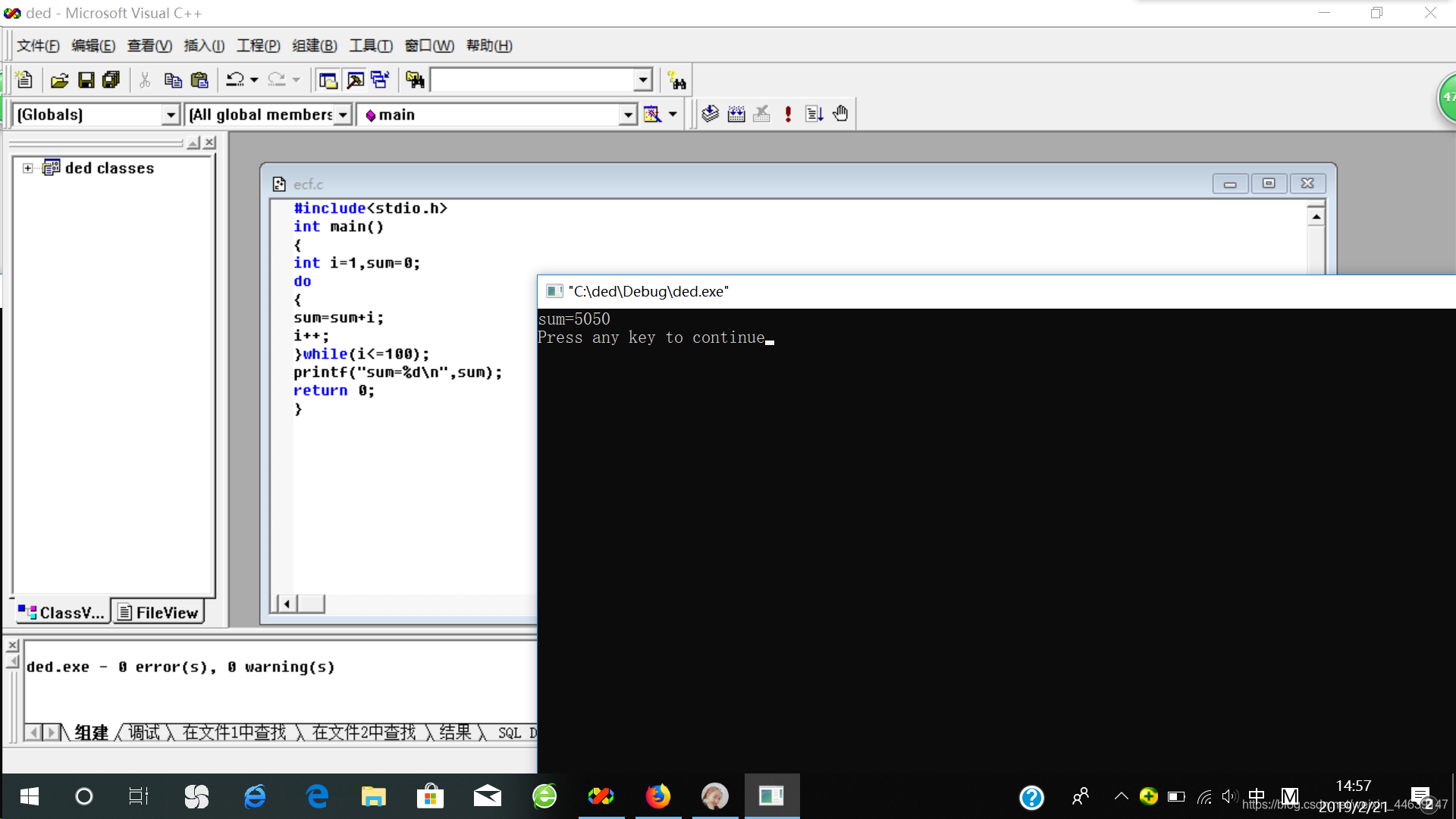Select the 组建 output tab
The height and width of the screenshot is (819, 1456).
point(91,733)
